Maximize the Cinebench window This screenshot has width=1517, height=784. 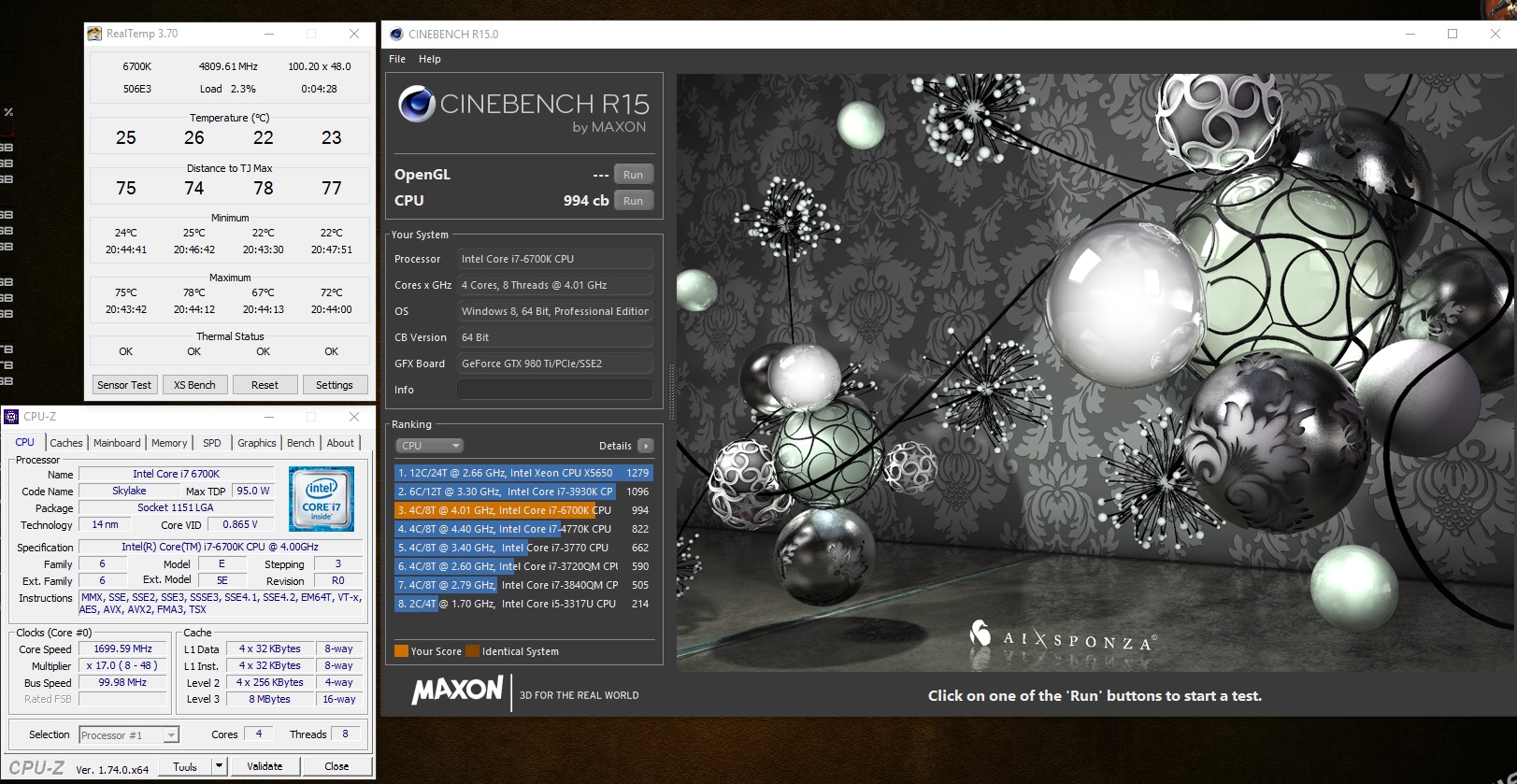[1453, 34]
